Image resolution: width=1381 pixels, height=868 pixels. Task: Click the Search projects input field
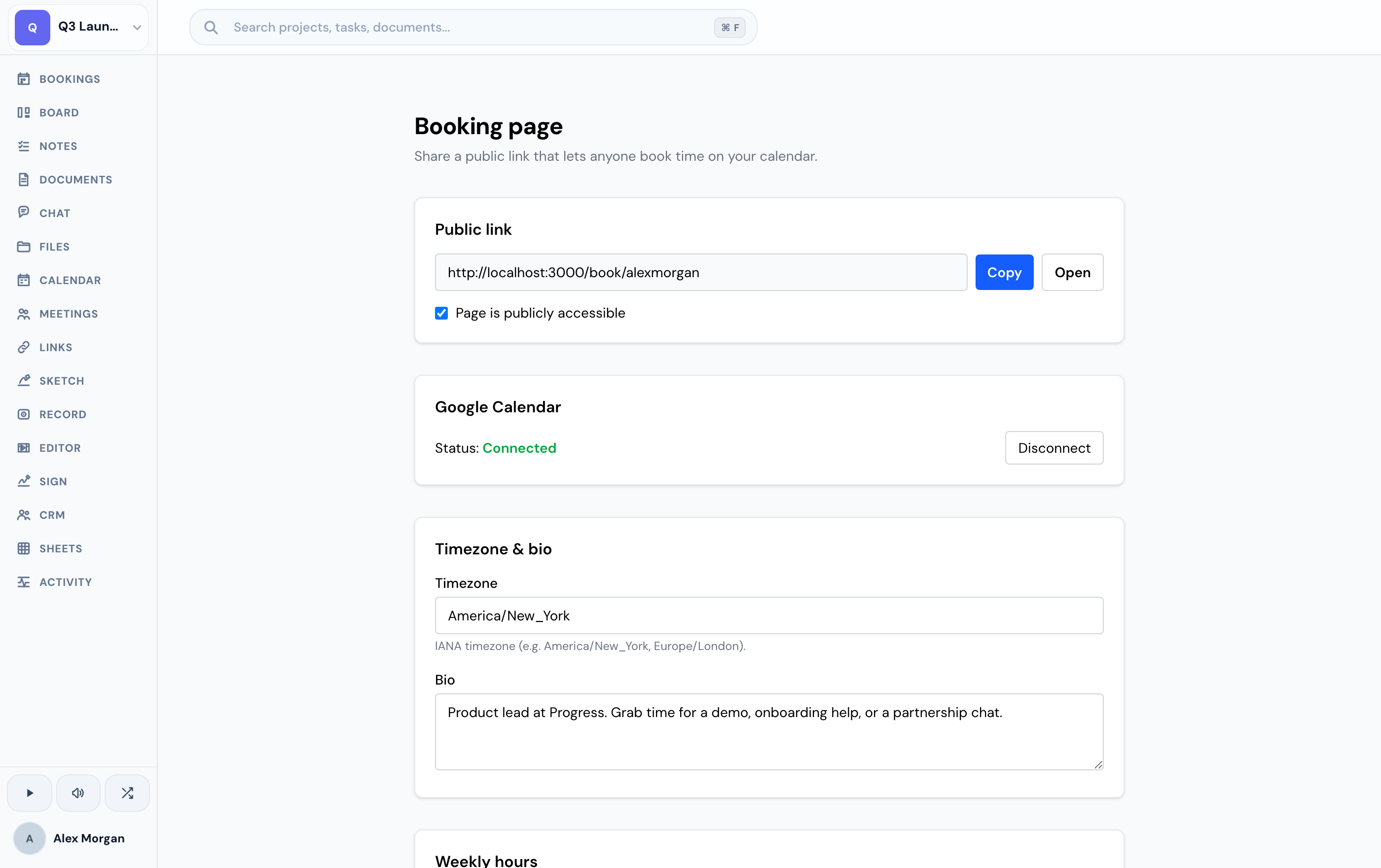pyautogui.click(x=473, y=27)
